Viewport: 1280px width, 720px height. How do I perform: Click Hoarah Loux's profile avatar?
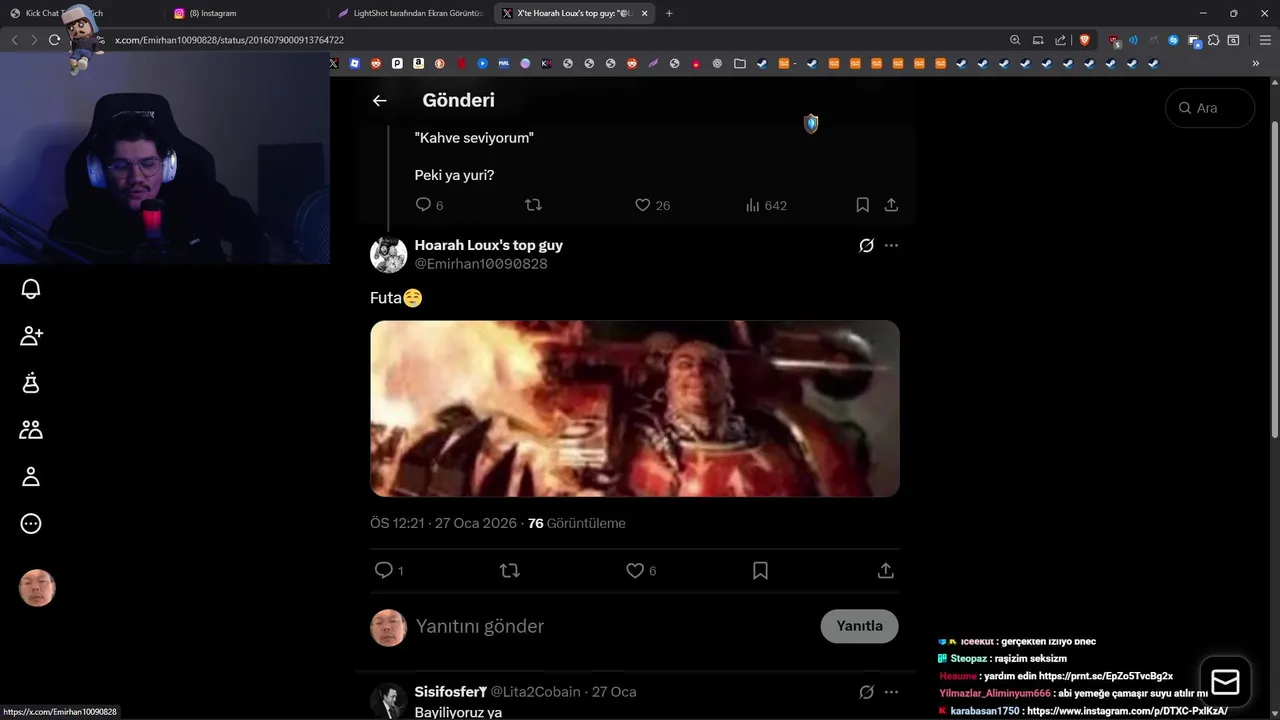click(389, 255)
